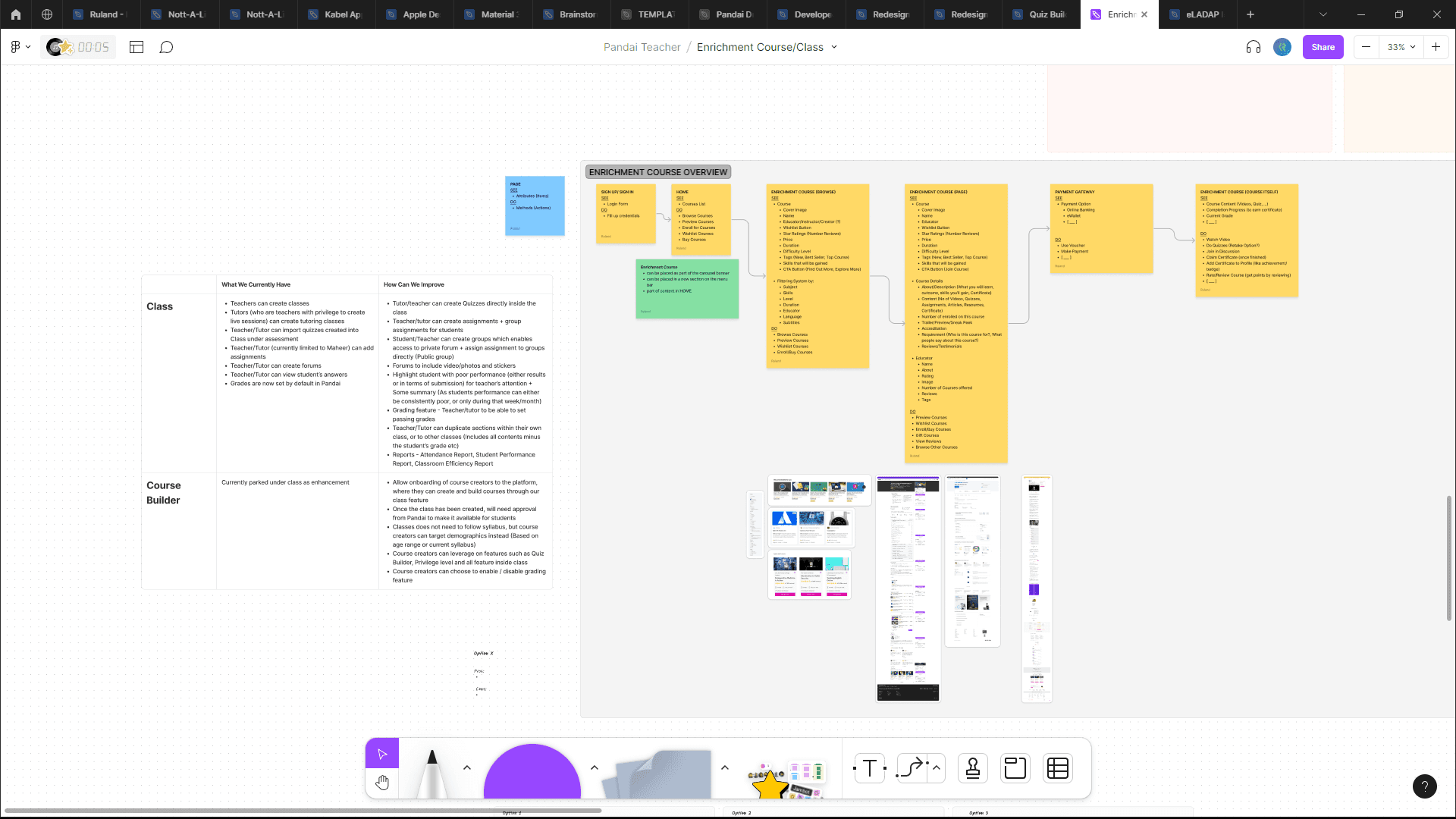
Task: Select the Table tool
Action: [1058, 768]
